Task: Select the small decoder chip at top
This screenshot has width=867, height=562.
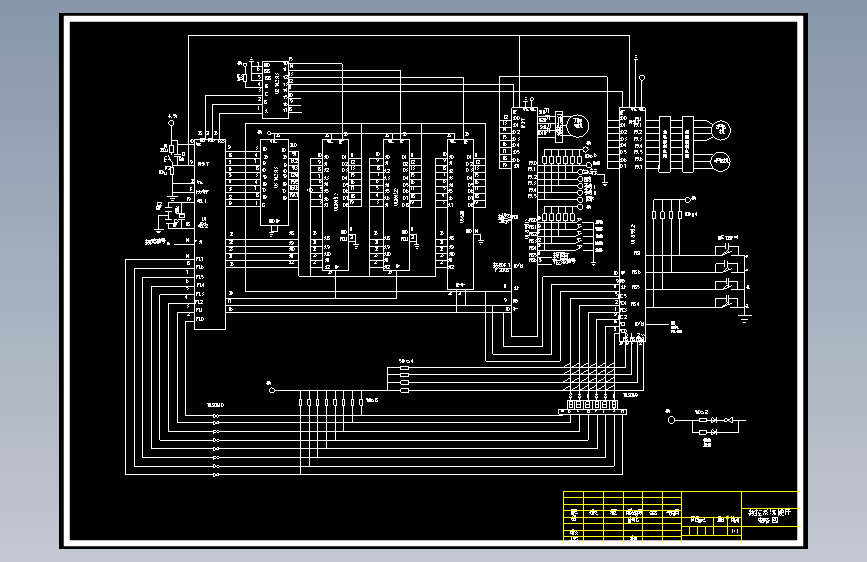Action: 275,89
